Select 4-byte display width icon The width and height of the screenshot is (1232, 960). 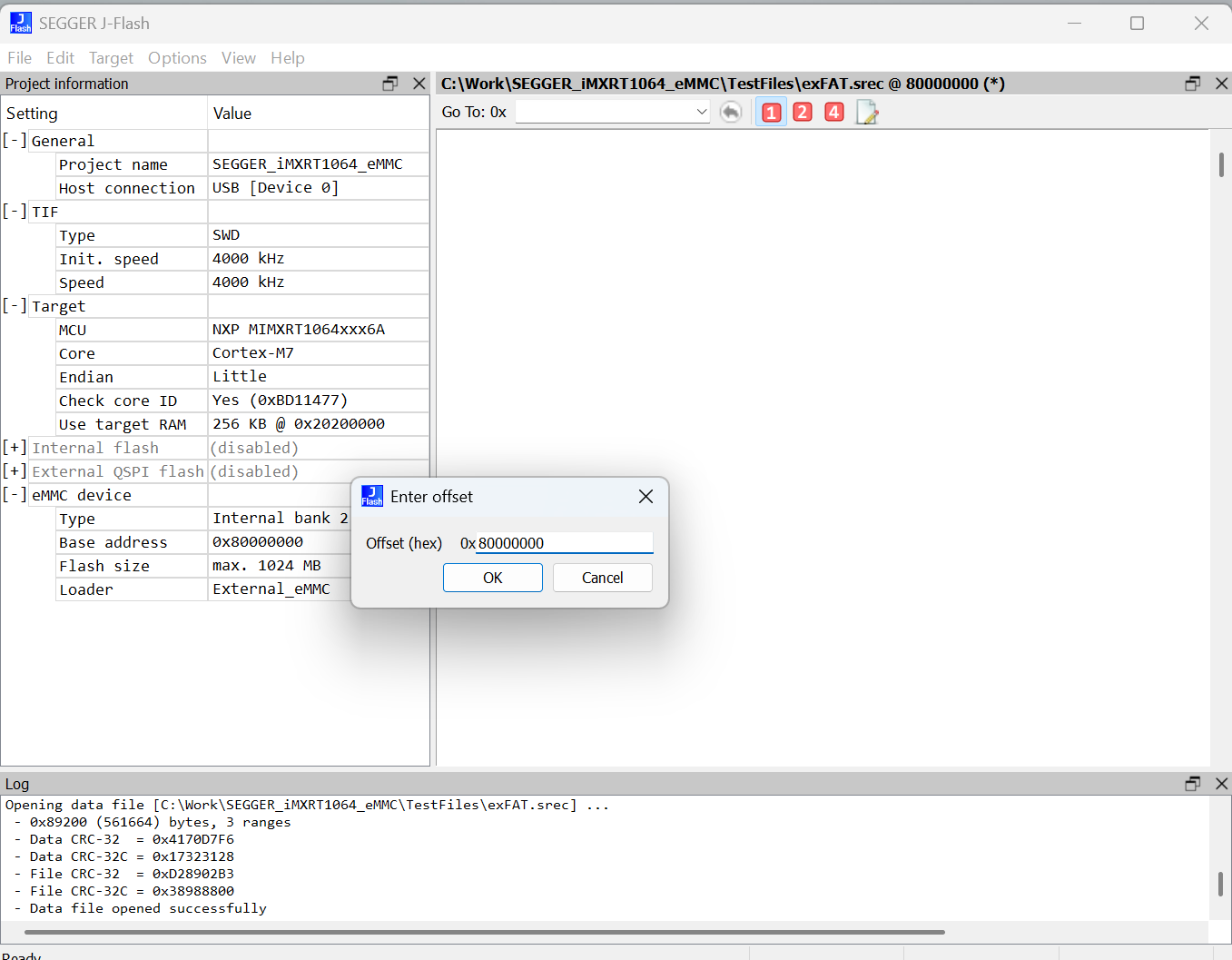(834, 112)
